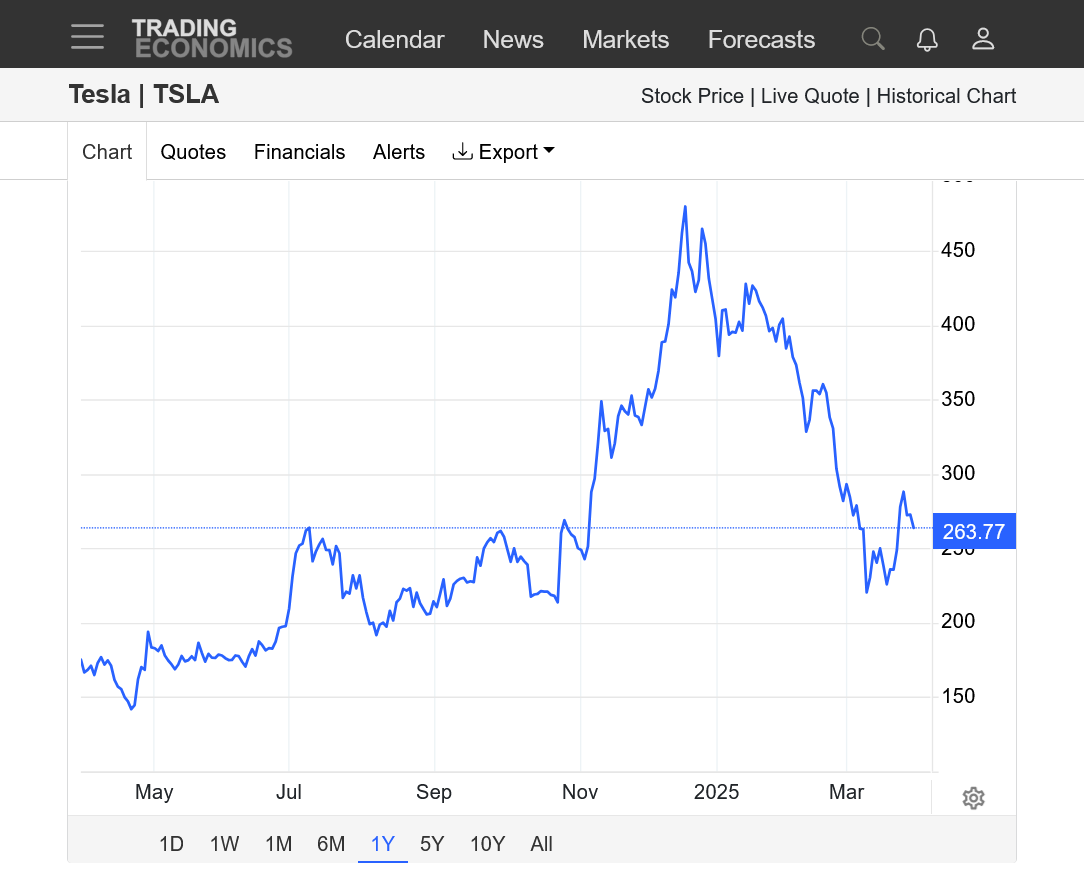This screenshot has height=875, width=1084.
Task: Open the Forecasts menu item
Action: tap(761, 40)
